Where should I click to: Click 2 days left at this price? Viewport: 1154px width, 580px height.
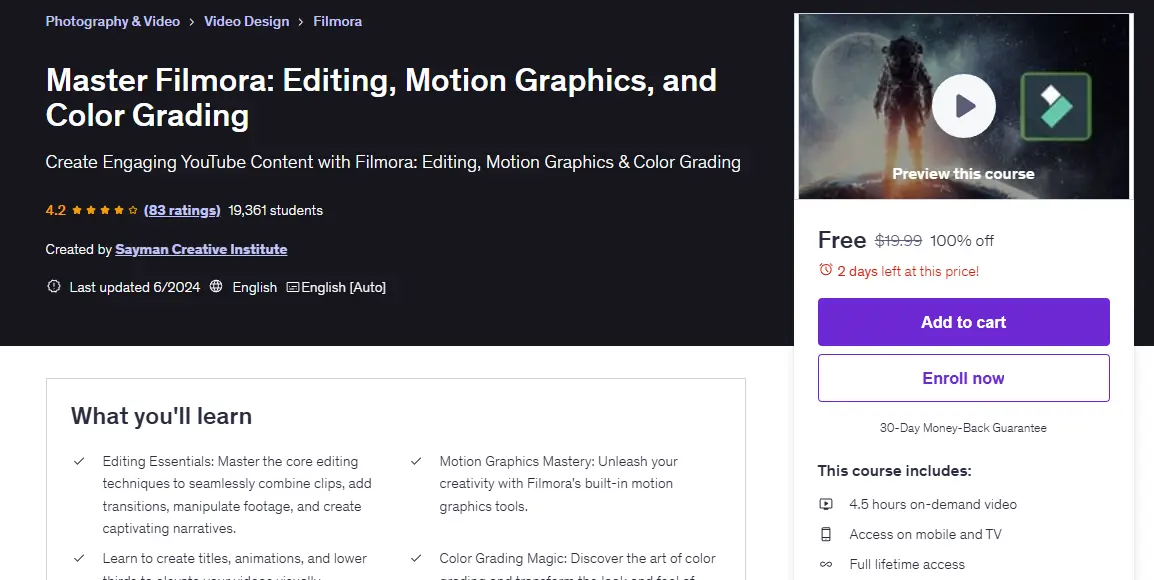pyautogui.click(x=908, y=271)
